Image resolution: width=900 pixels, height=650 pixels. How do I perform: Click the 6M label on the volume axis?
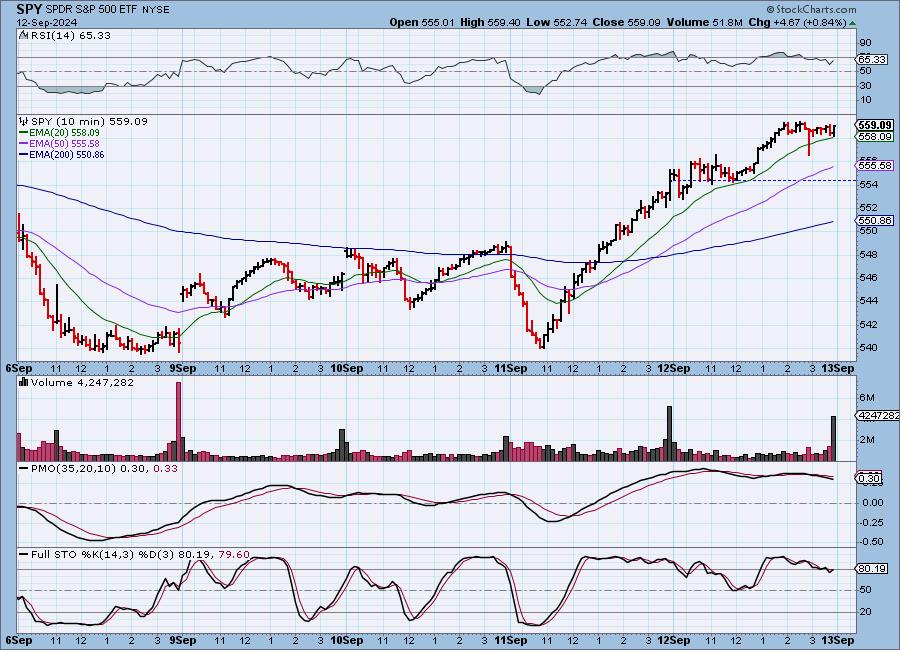[x=867, y=397]
